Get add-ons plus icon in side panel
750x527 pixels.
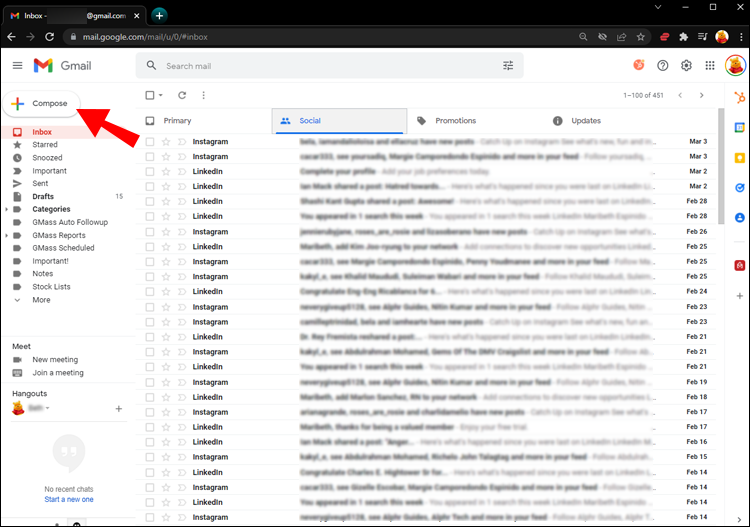739,296
